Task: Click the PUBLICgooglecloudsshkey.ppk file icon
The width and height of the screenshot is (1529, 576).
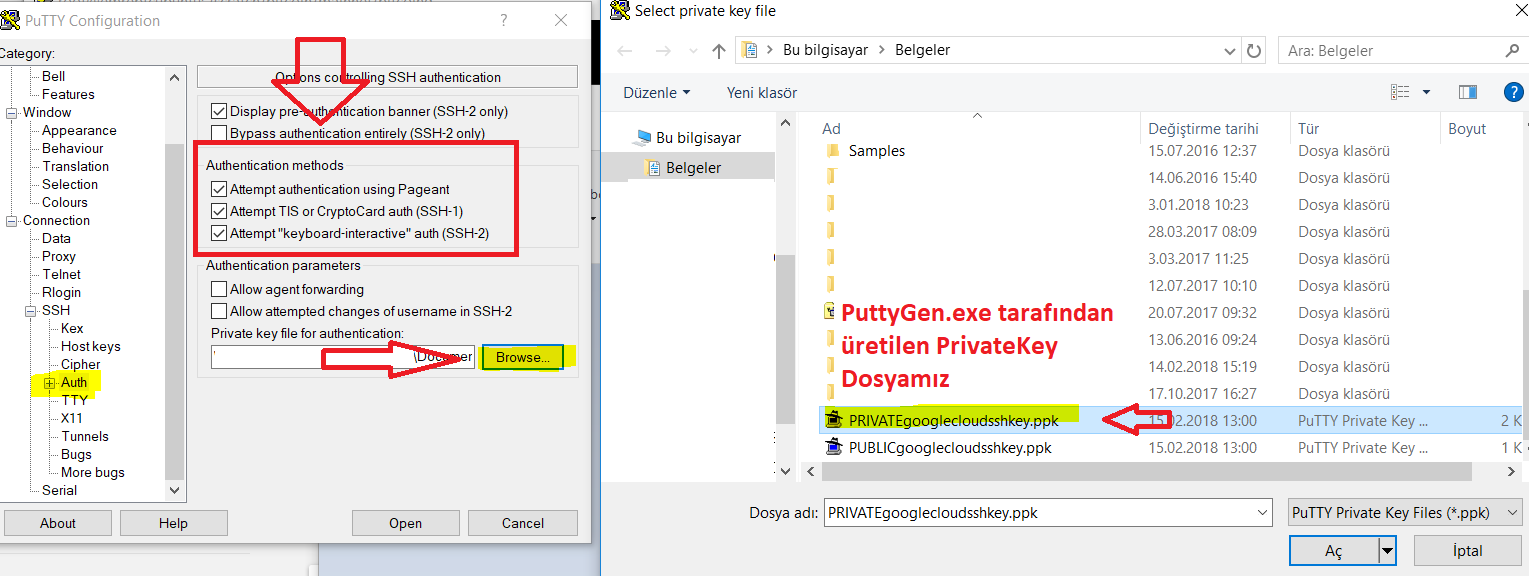Action: coord(834,448)
